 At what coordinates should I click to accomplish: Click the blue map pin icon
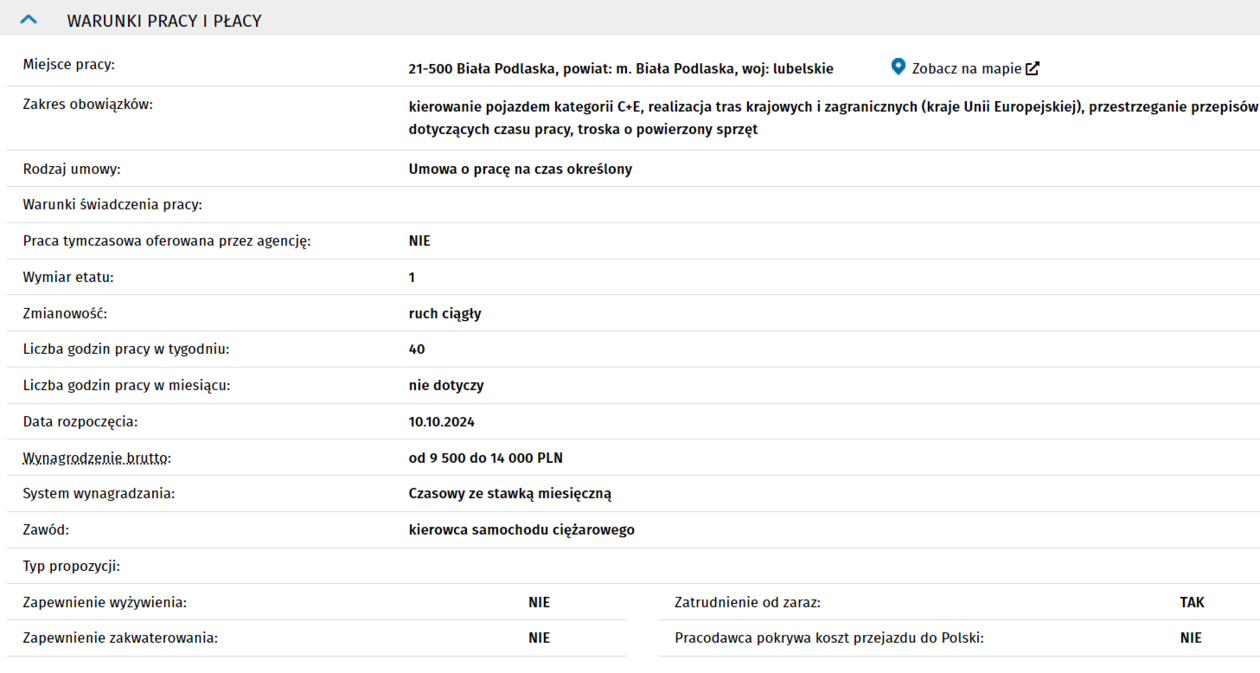(897, 67)
